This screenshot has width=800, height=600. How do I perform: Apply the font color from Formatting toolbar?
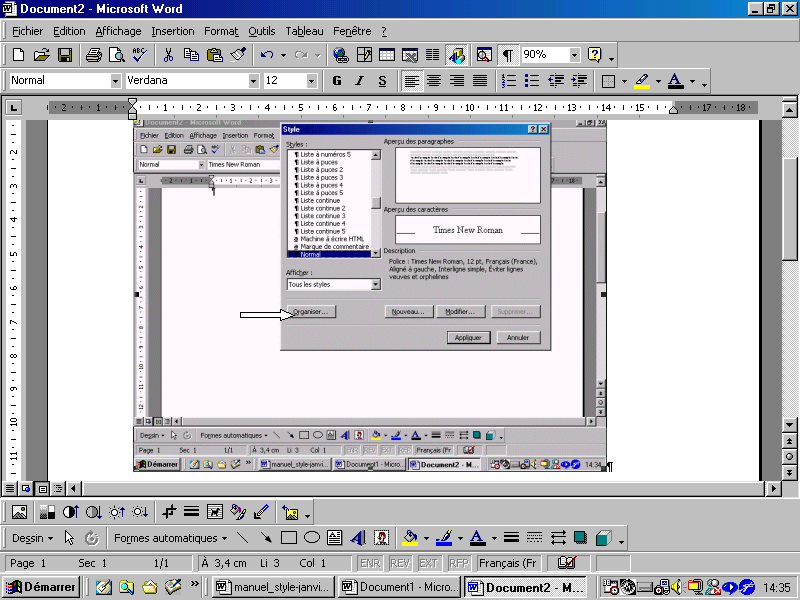coord(676,81)
